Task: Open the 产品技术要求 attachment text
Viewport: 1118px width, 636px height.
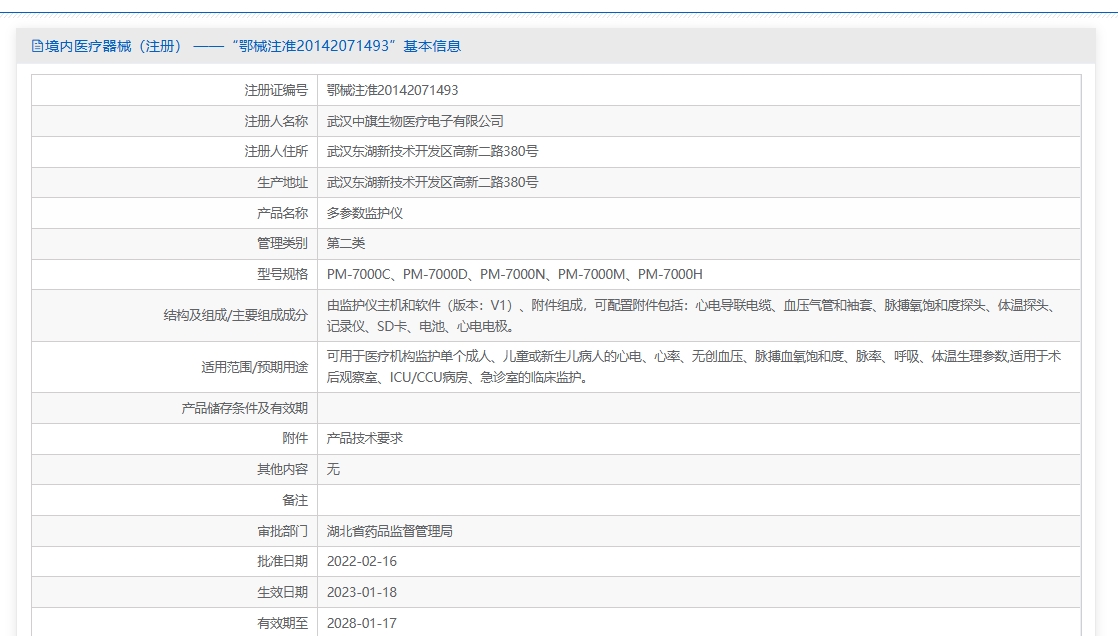Action: [364, 438]
